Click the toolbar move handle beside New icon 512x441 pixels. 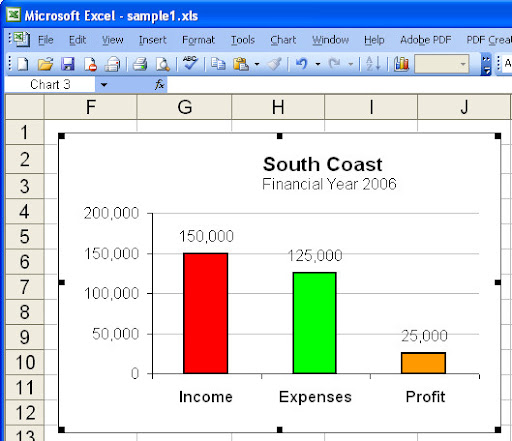click(10, 63)
